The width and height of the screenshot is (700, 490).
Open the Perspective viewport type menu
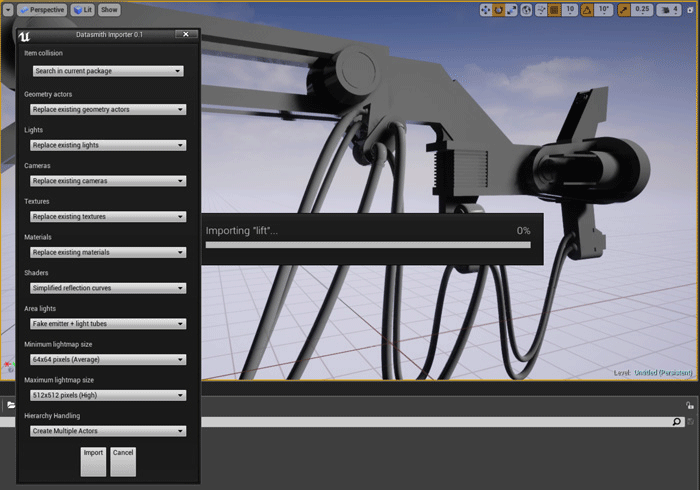(x=41, y=10)
